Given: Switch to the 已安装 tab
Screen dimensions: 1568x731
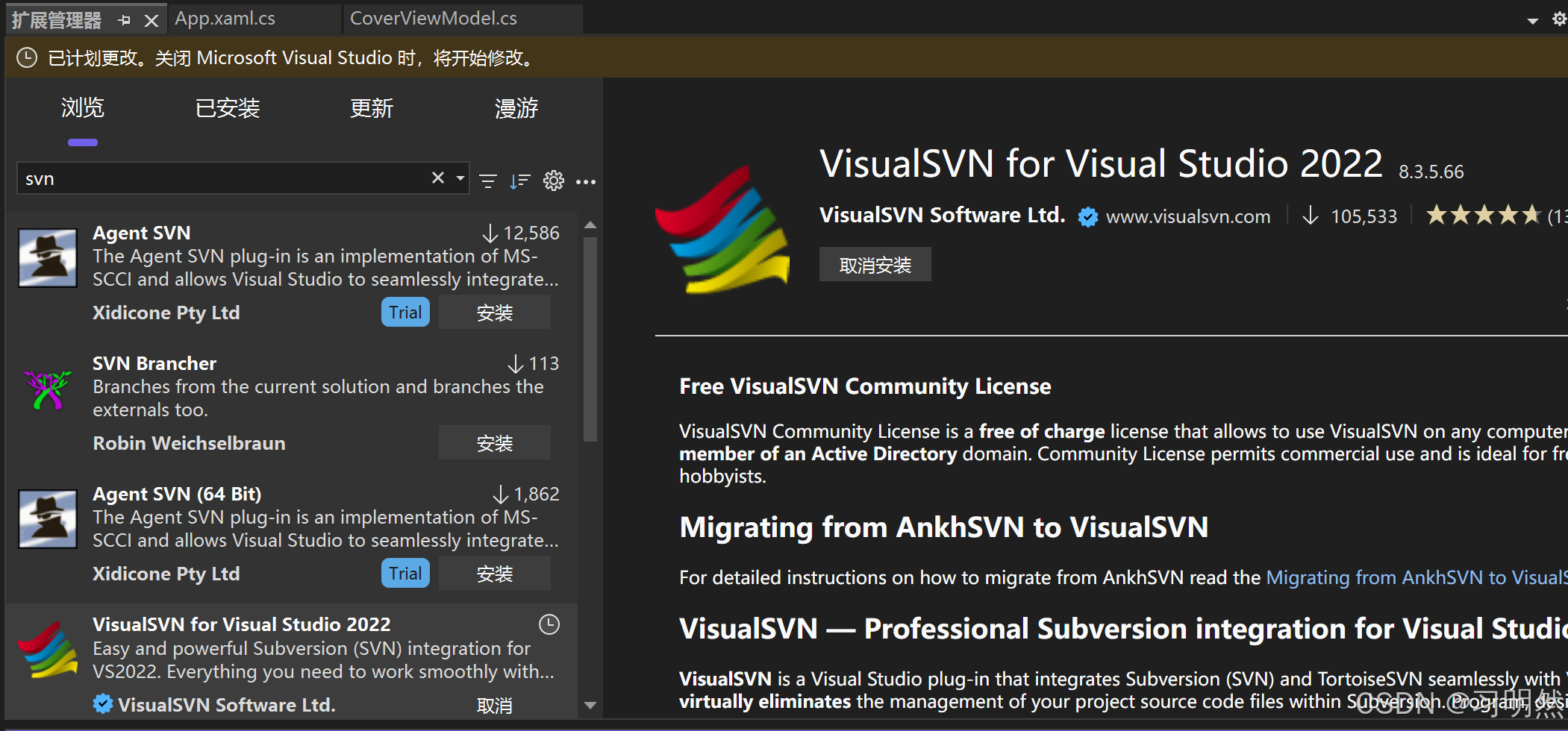Looking at the screenshot, I should tap(227, 108).
